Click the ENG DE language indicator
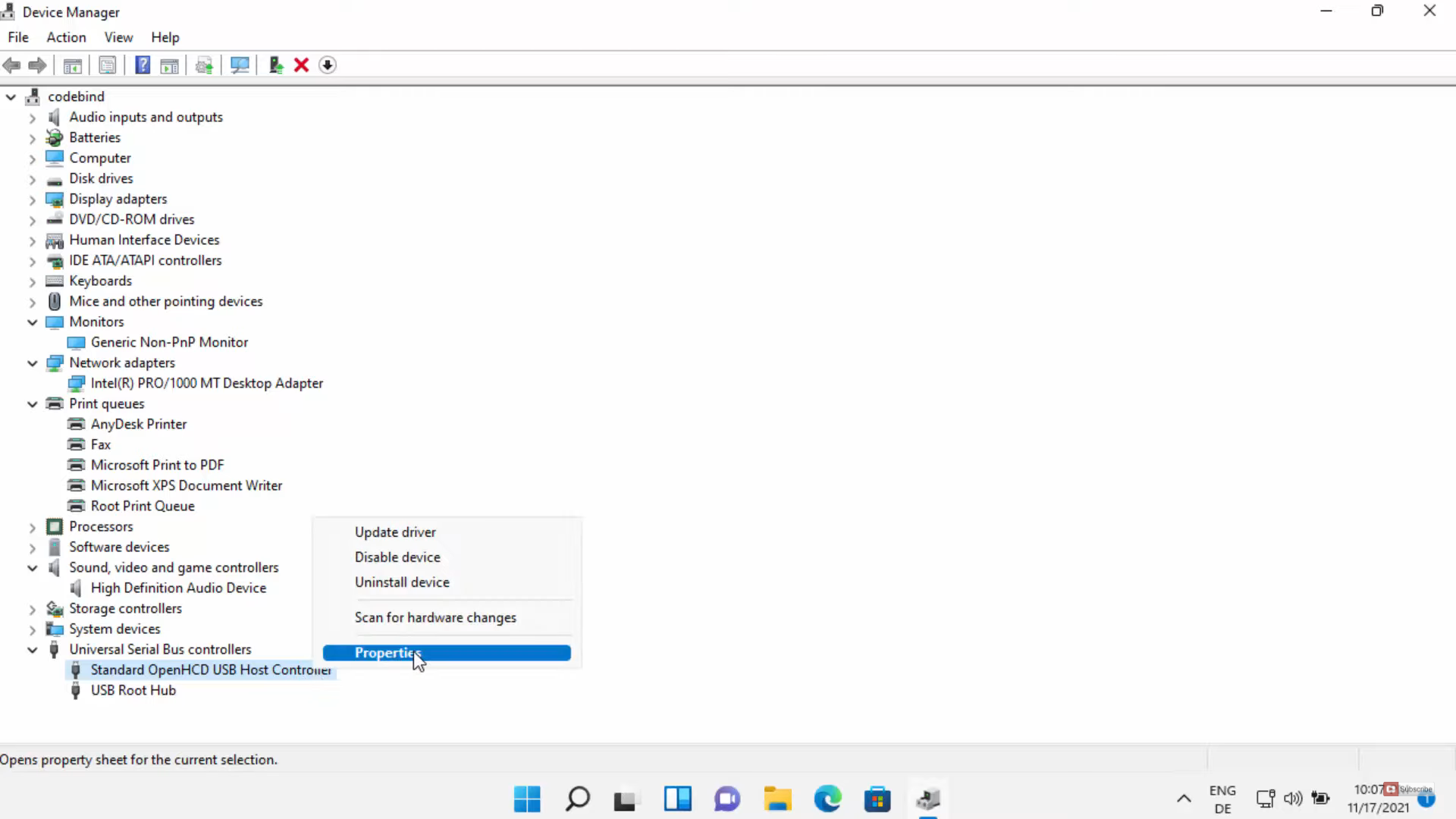 click(x=1222, y=799)
